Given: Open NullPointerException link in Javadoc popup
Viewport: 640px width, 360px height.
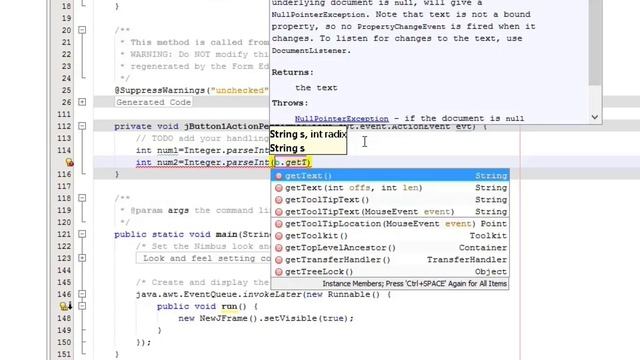Looking at the screenshot, I should 342,119.
